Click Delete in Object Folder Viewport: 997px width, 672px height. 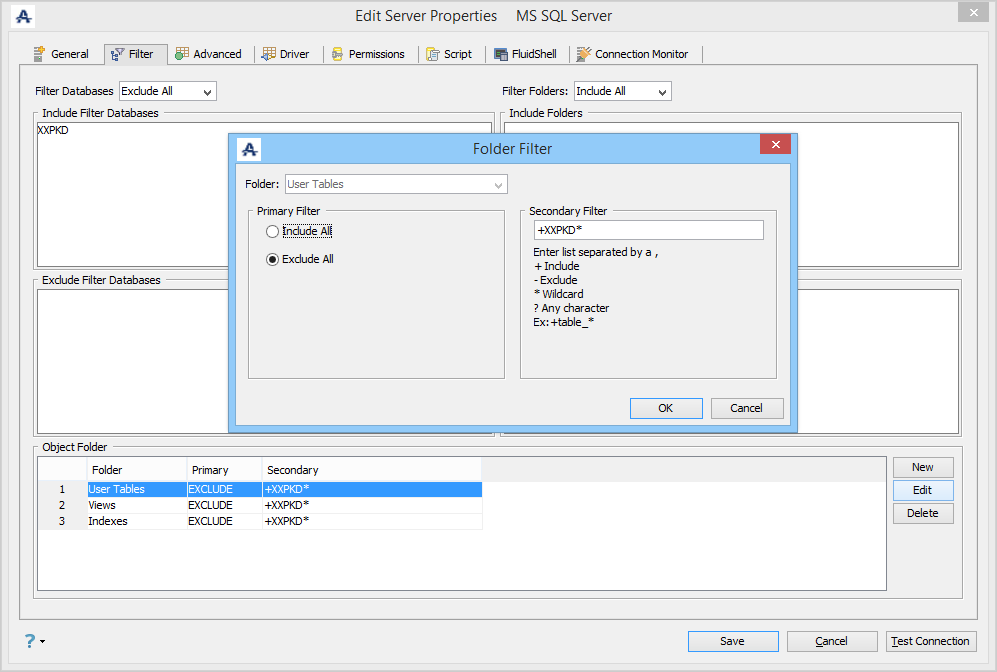923,513
